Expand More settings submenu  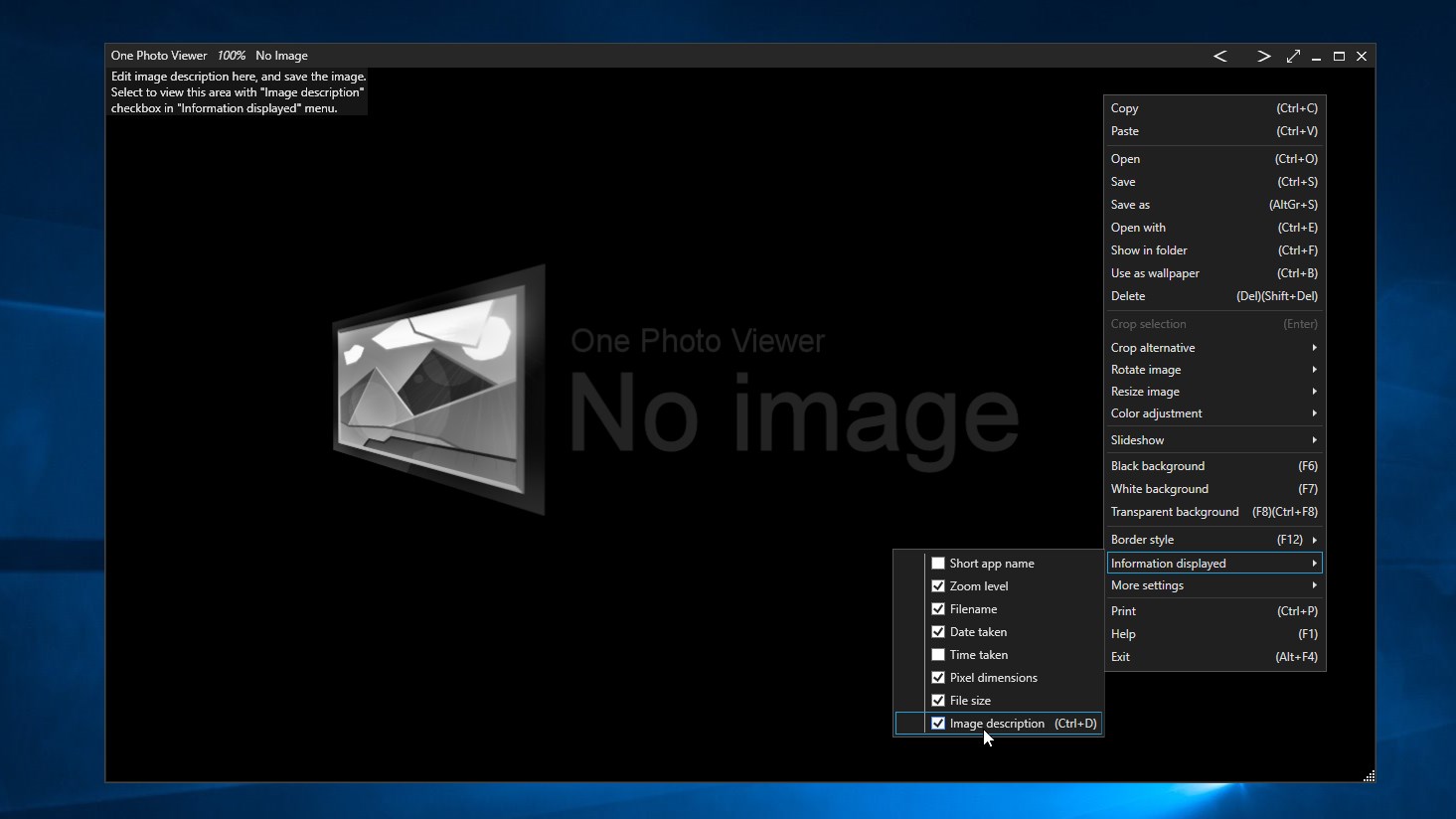coord(1214,585)
